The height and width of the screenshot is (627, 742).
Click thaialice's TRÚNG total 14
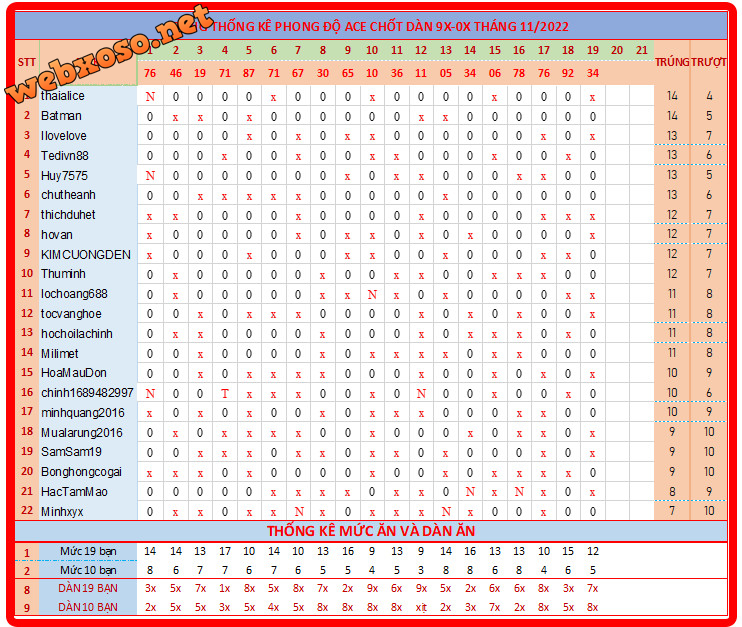[672, 96]
